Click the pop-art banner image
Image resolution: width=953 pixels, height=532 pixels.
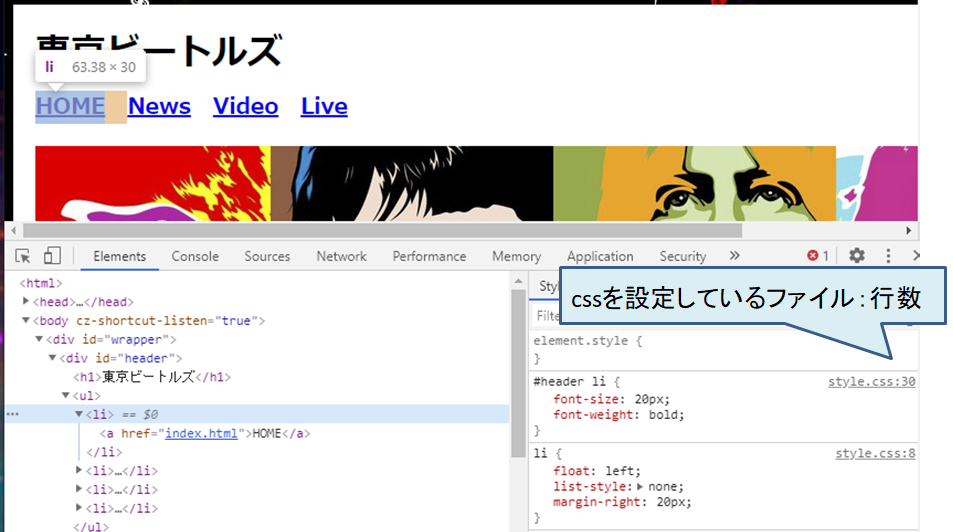[476, 183]
